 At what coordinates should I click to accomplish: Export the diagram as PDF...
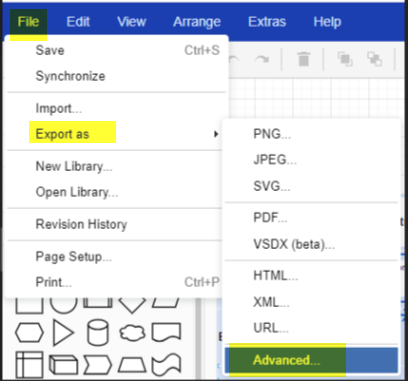coord(311,218)
